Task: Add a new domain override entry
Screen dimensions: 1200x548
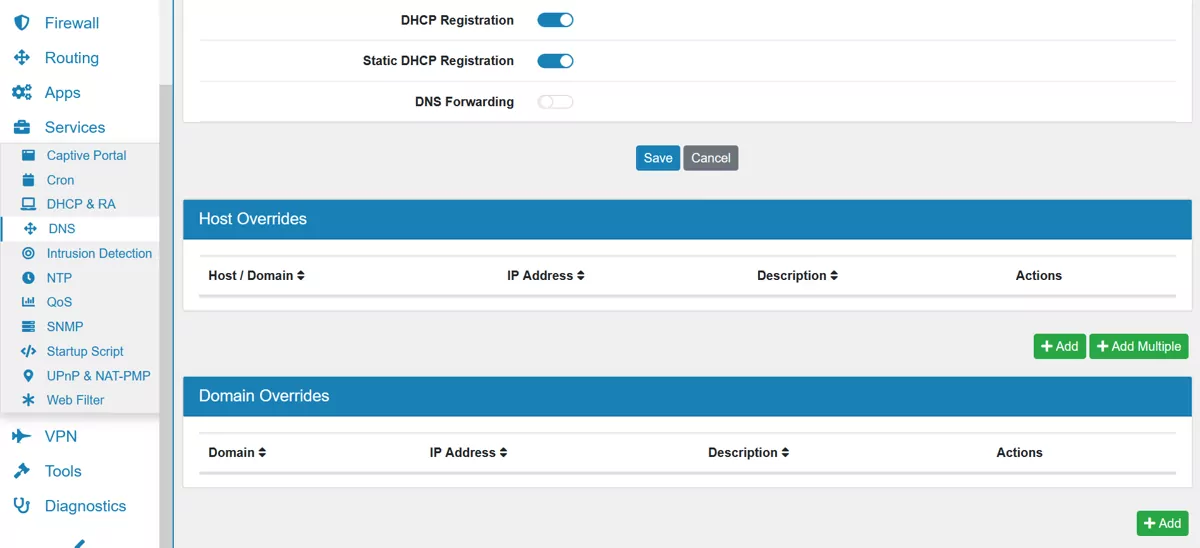Action: click(x=1162, y=523)
